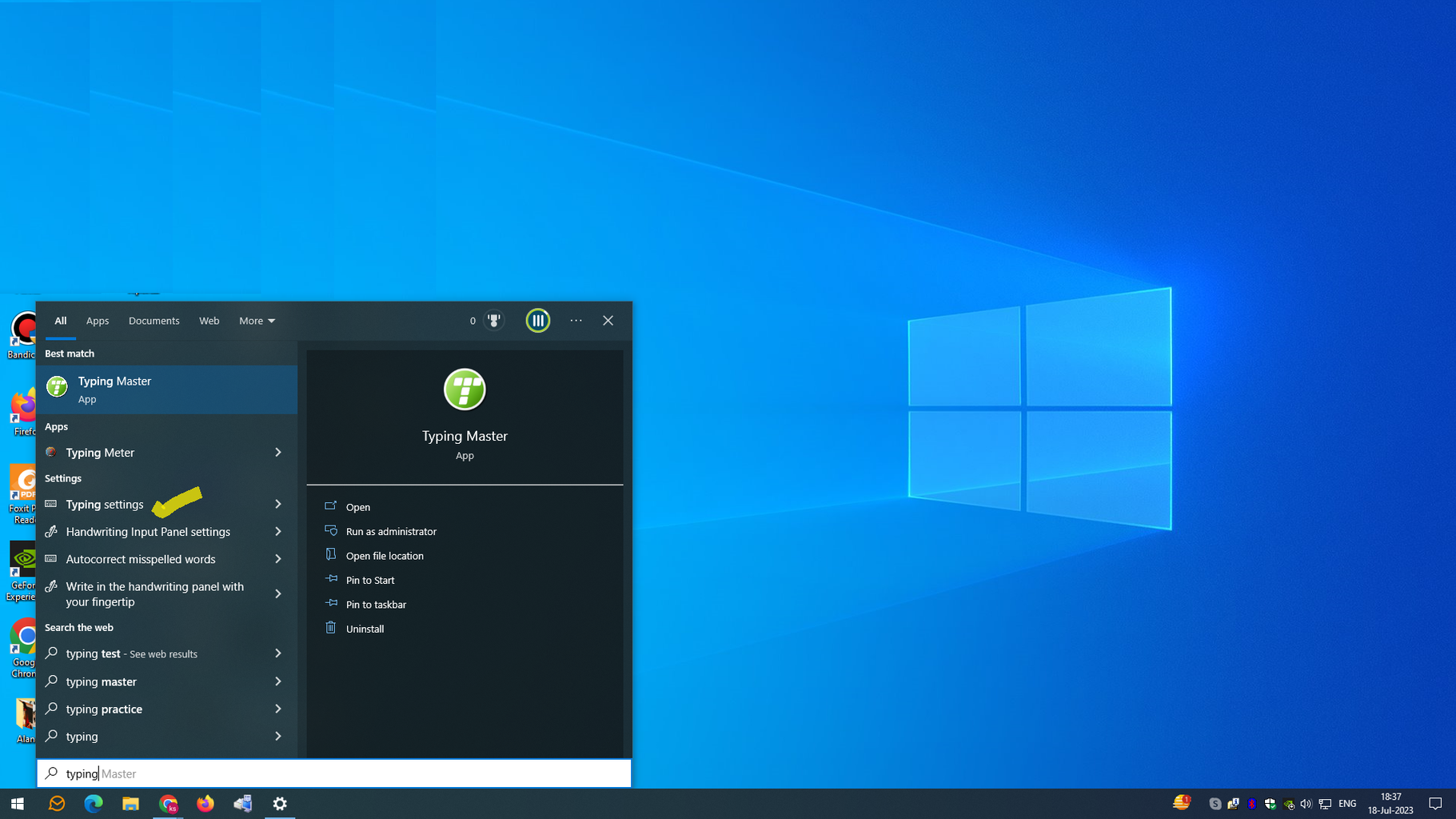Open Foxit PDF Reader desktop shortcut
1456x819 pixels.
[22, 496]
